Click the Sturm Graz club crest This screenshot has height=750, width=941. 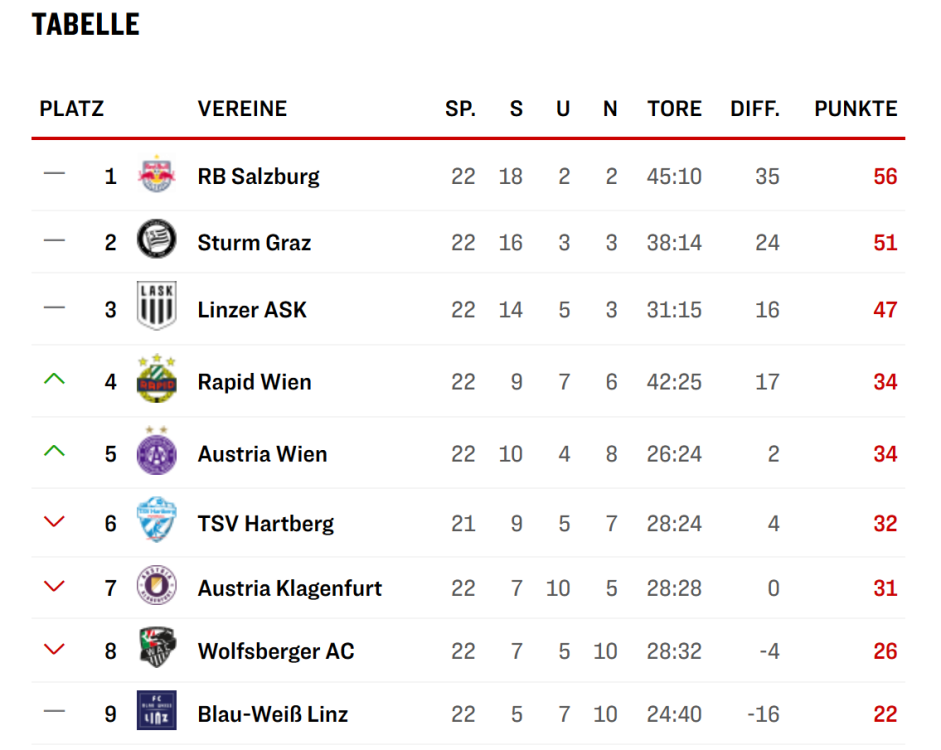pyautogui.click(x=156, y=242)
